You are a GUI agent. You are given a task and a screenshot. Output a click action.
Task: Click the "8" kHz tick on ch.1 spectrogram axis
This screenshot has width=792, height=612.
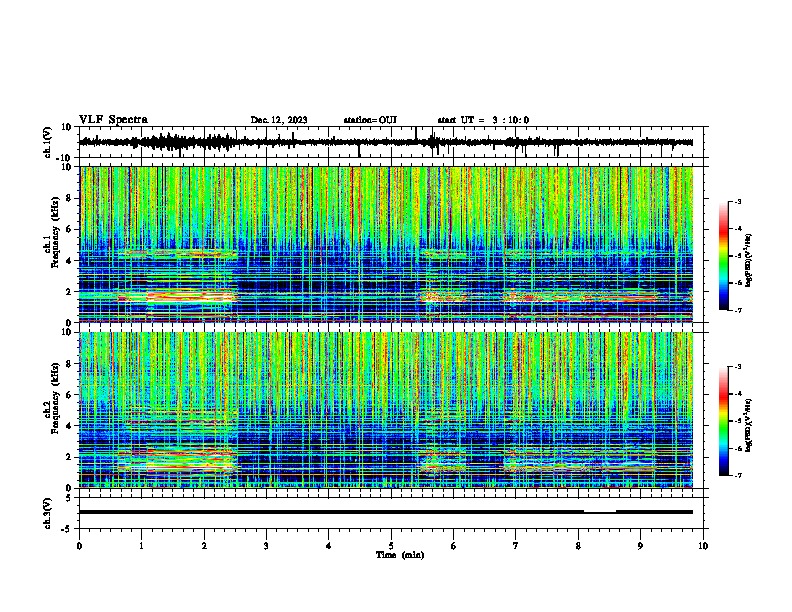point(70,198)
